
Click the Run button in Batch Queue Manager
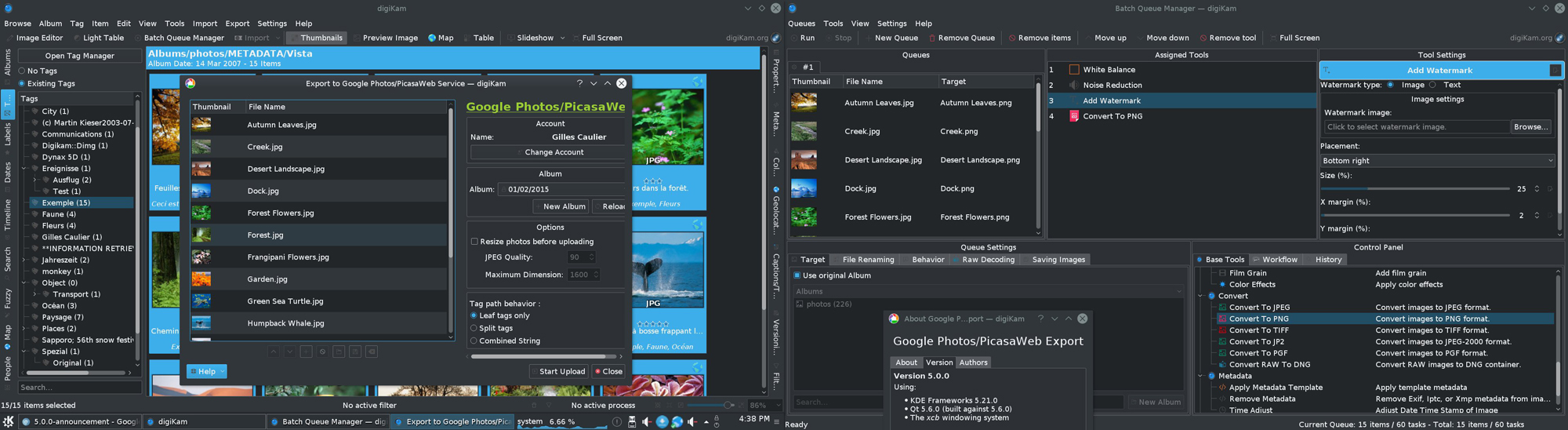pyautogui.click(x=803, y=38)
